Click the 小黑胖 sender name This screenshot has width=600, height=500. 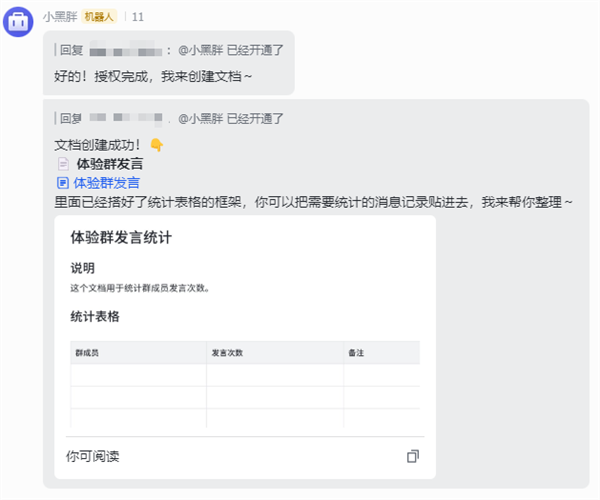[x=60, y=17]
